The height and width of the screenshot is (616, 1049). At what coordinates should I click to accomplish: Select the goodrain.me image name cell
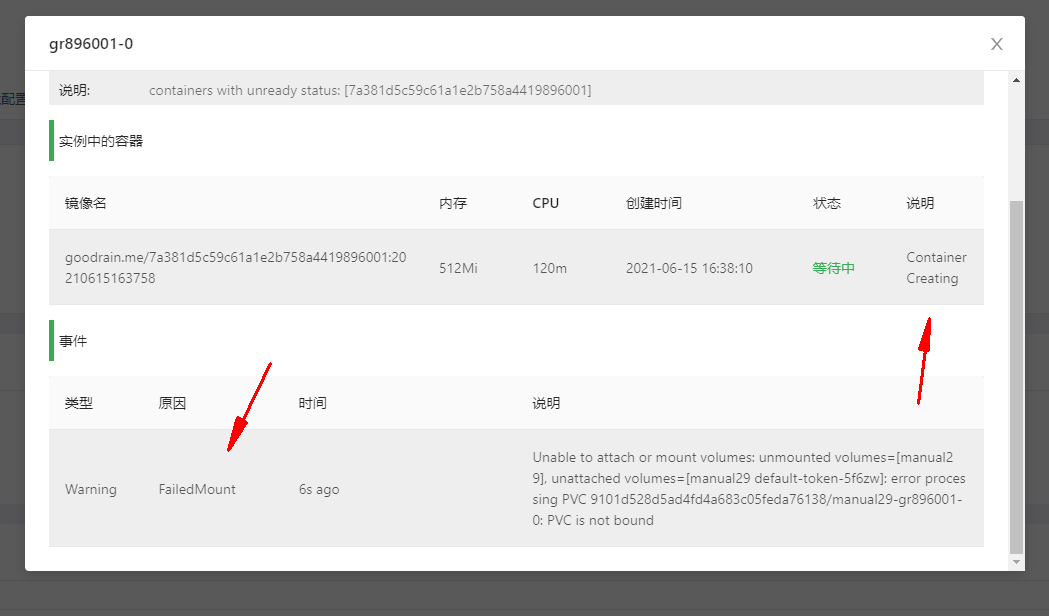[235, 268]
